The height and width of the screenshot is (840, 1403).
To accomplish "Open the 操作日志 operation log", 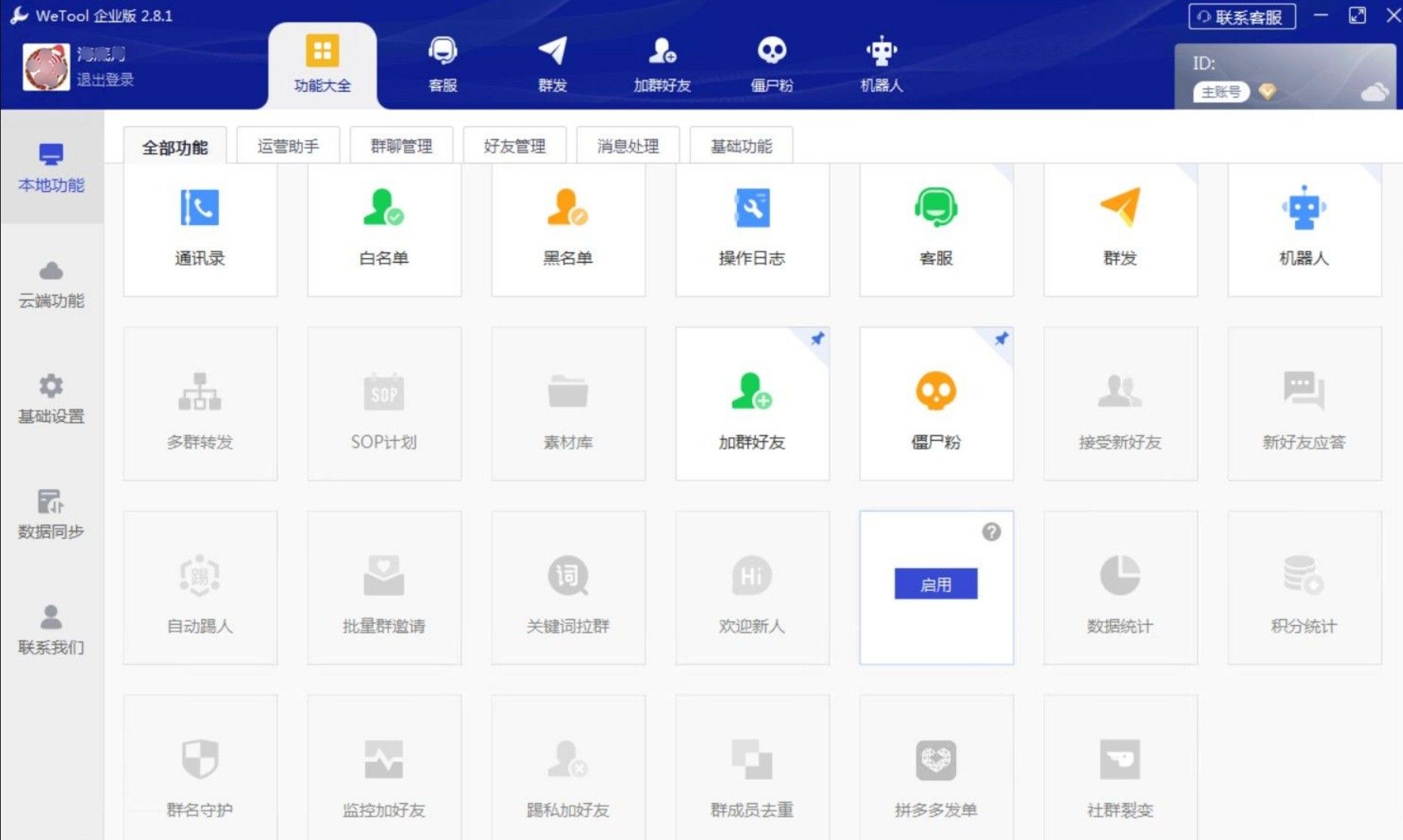I will pos(751,208).
